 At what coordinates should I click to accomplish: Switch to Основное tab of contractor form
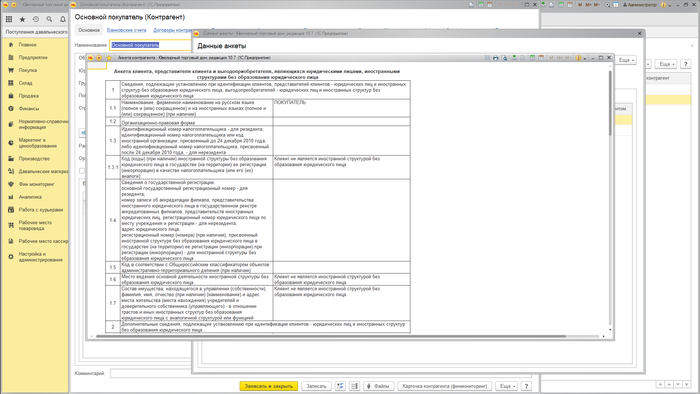click(x=89, y=30)
